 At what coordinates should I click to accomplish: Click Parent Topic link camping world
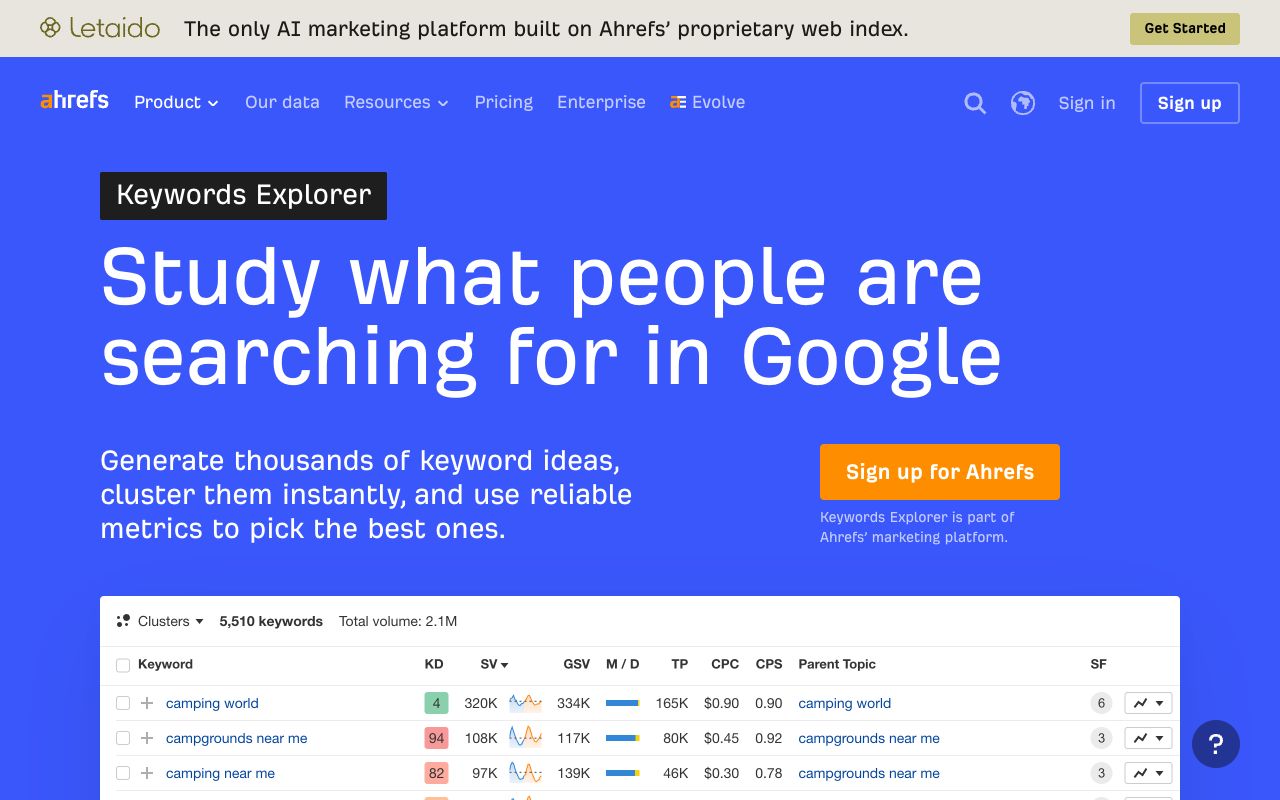point(844,703)
